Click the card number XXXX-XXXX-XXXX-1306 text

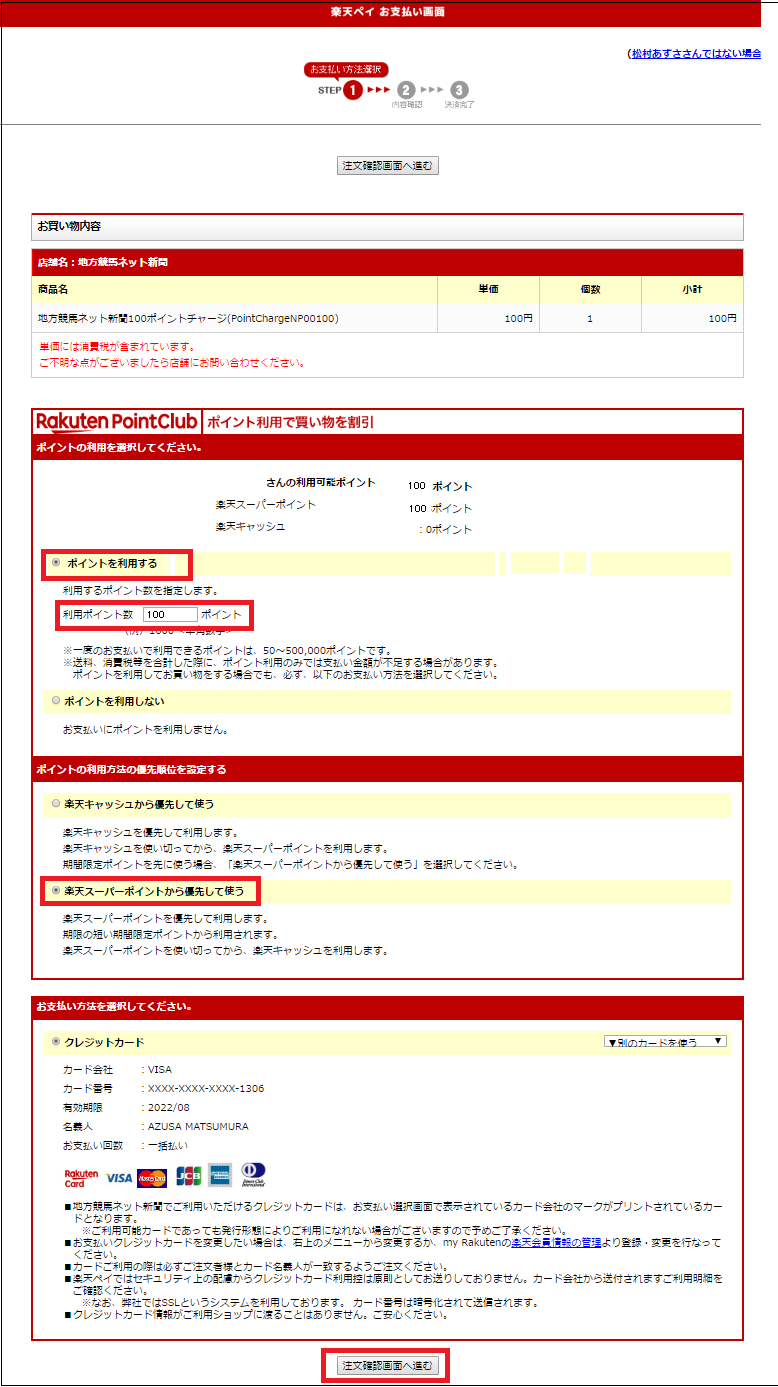point(206,1088)
